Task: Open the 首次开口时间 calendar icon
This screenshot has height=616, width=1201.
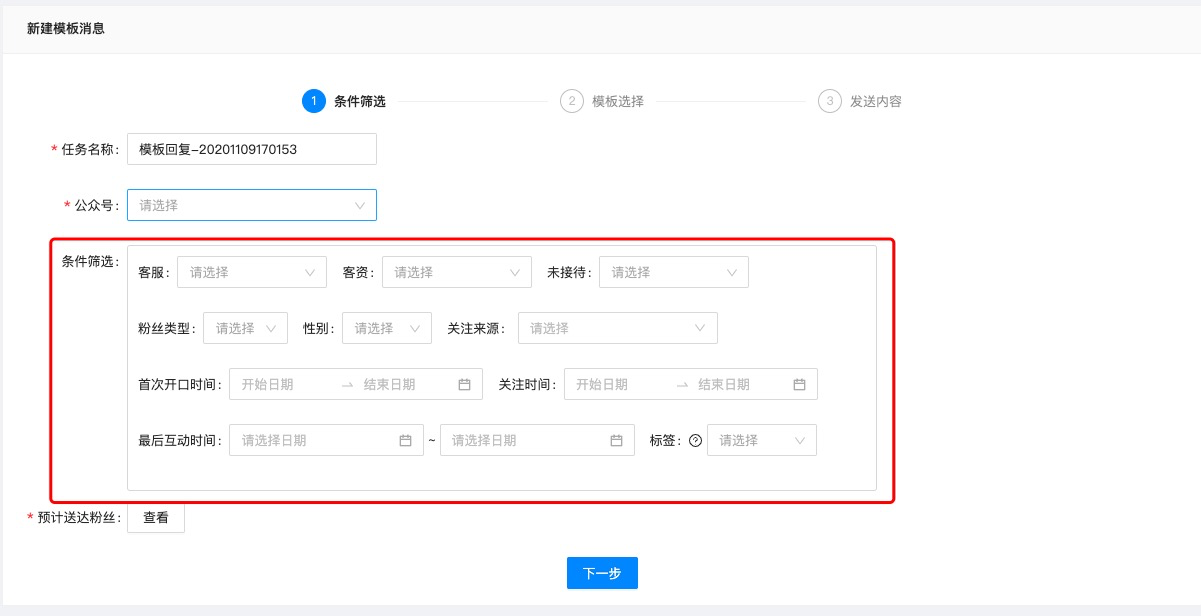Action: pos(465,383)
